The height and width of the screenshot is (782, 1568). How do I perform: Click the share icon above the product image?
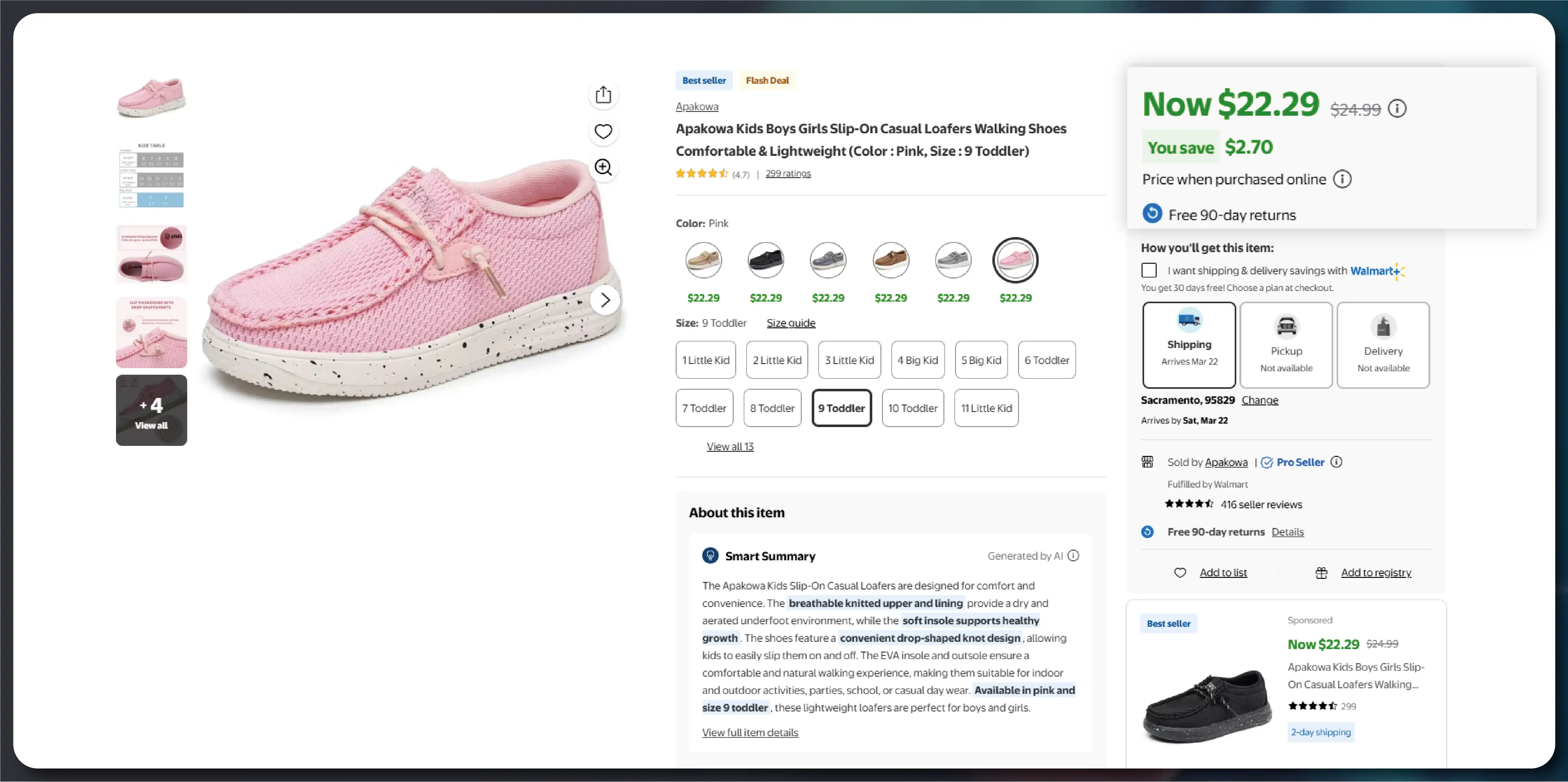coord(603,95)
